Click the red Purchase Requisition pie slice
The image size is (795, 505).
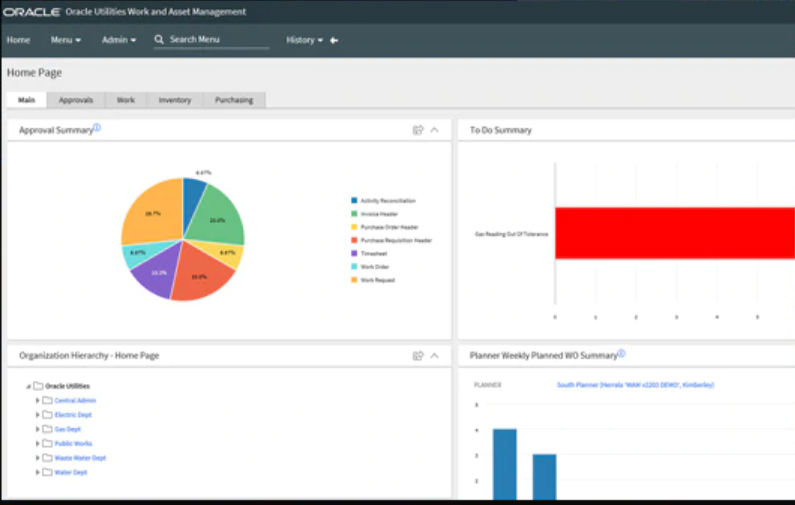point(200,274)
